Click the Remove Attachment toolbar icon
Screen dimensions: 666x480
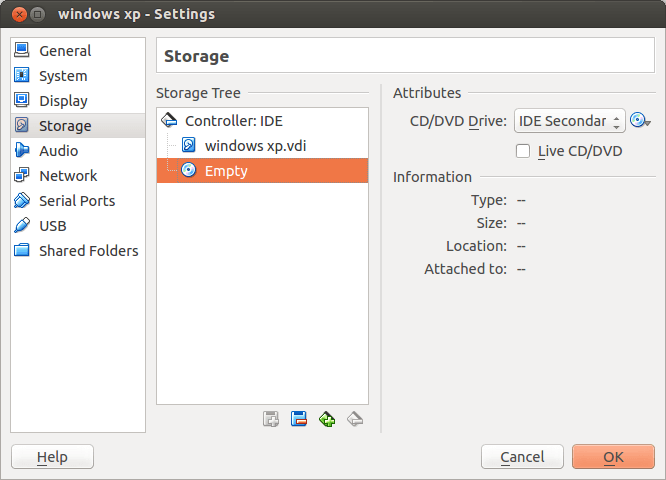355,419
